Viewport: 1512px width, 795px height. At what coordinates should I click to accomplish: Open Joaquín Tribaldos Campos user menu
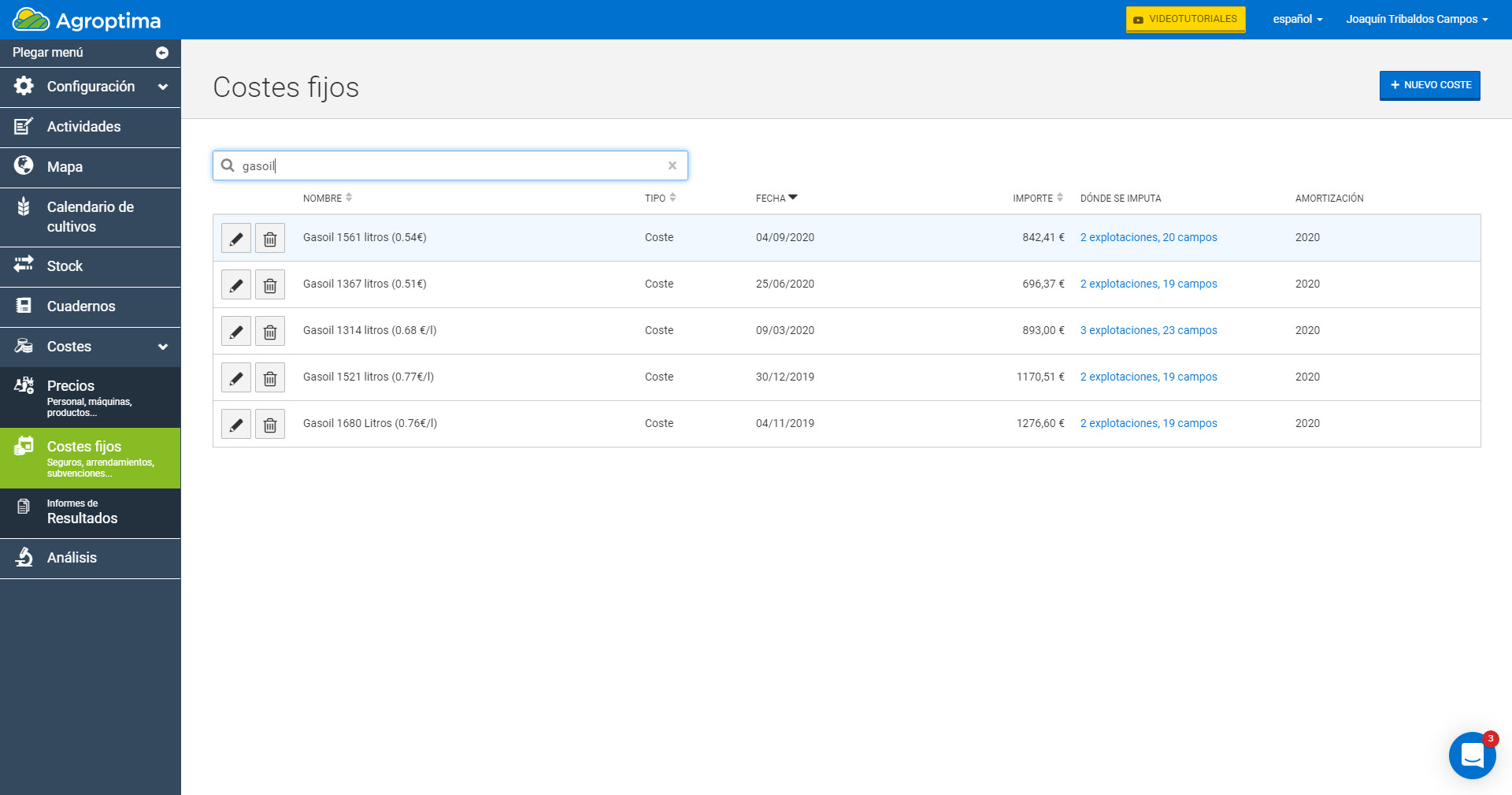click(x=1416, y=19)
